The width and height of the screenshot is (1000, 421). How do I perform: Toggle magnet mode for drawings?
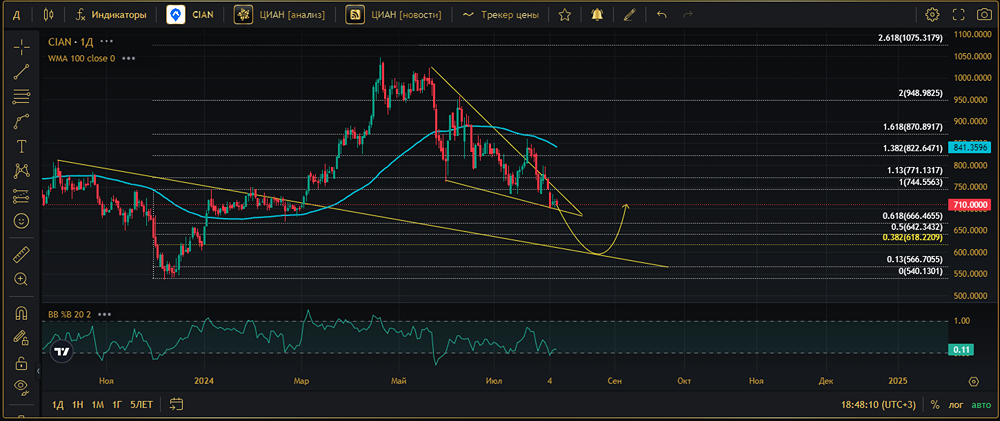pos(22,313)
